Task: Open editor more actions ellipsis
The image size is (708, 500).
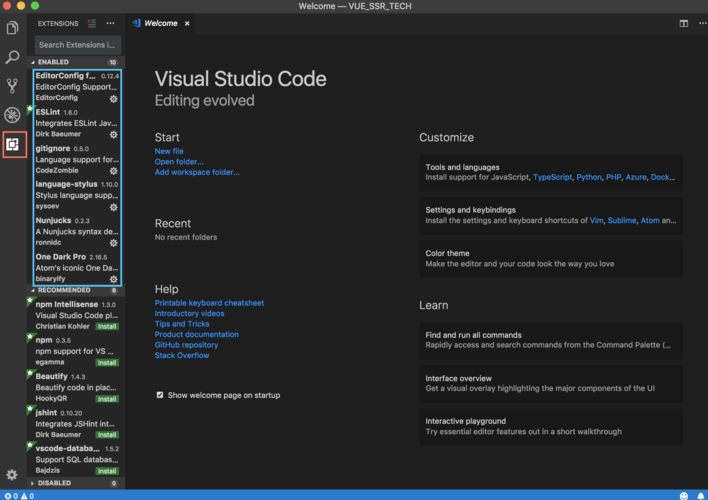Action: click(x=703, y=23)
